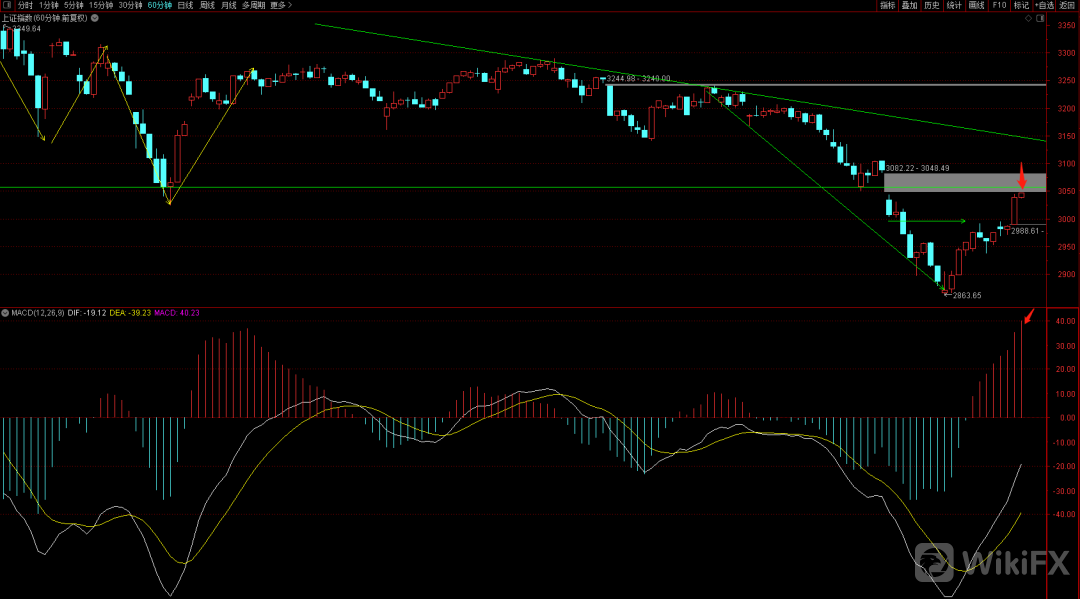The width and height of the screenshot is (1080, 599).
Task: Click the 叠加 overlay button
Action: (909, 5)
